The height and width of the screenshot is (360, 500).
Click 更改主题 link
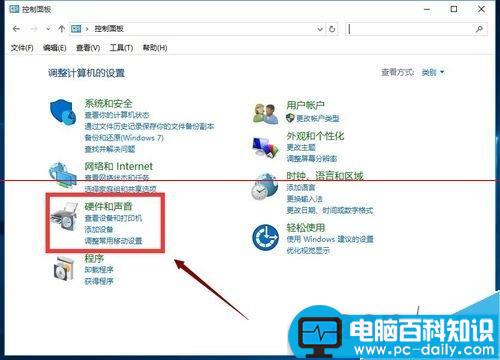coord(301,147)
